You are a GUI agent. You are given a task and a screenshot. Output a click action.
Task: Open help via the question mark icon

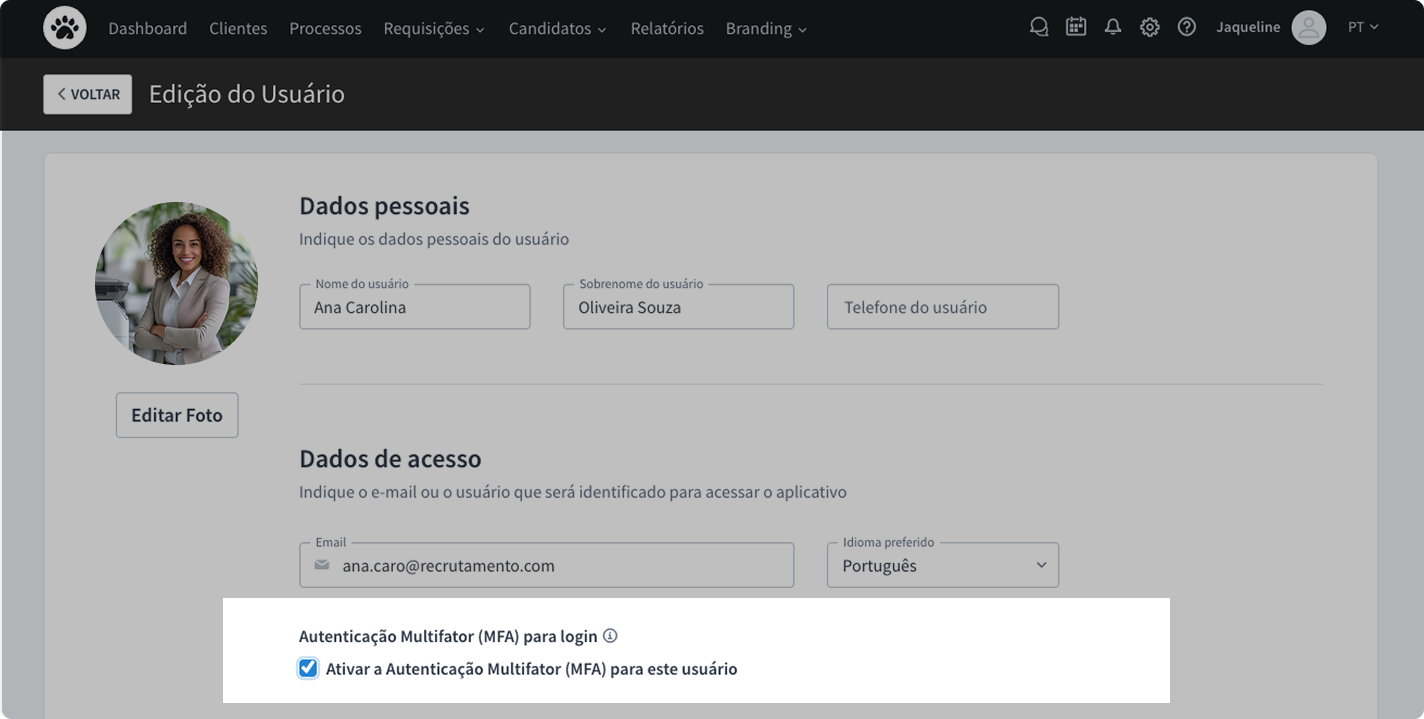[x=1186, y=27]
